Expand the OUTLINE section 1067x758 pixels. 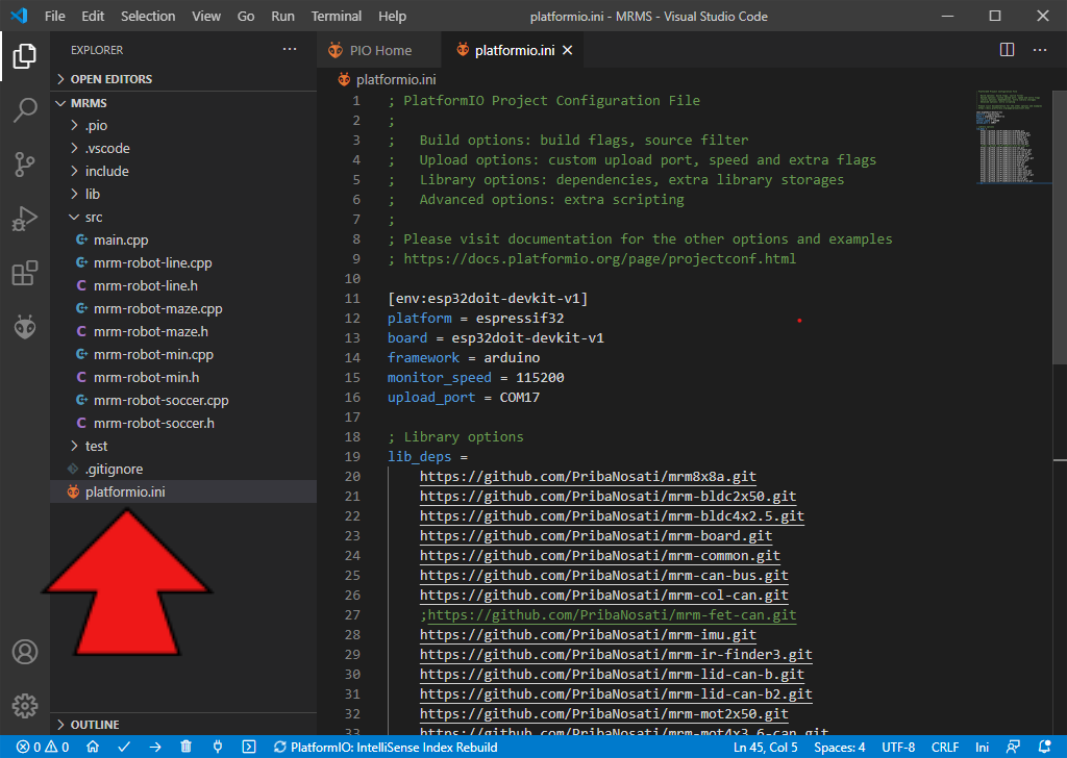click(x=94, y=724)
